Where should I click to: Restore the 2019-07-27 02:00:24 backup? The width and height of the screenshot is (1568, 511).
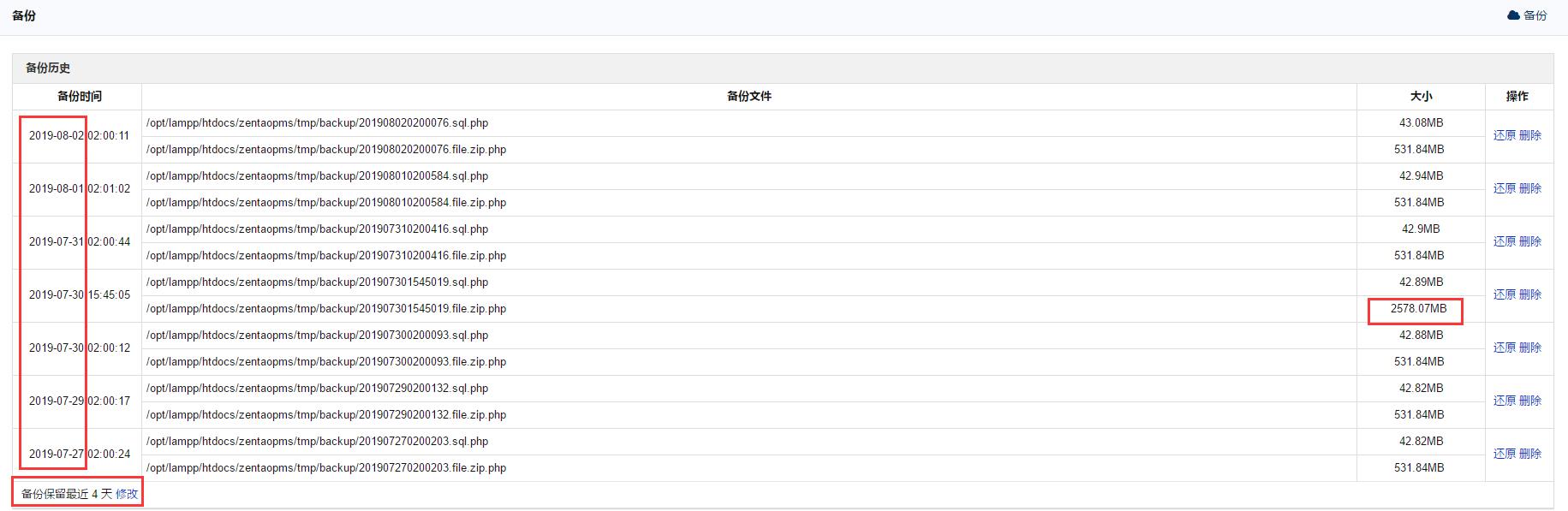(x=1504, y=454)
